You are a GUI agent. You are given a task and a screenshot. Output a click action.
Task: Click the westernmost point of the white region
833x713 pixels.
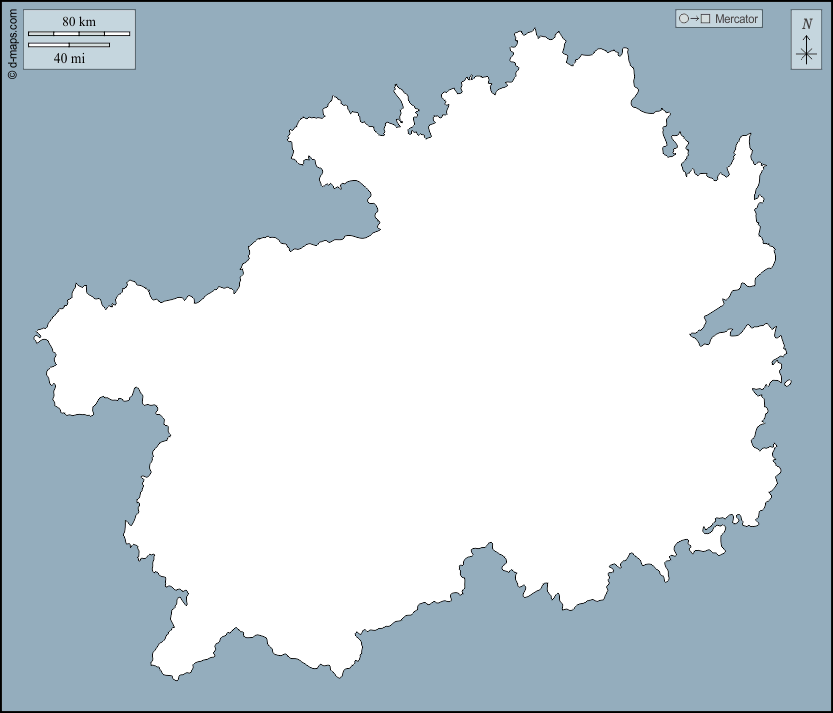click(40, 336)
